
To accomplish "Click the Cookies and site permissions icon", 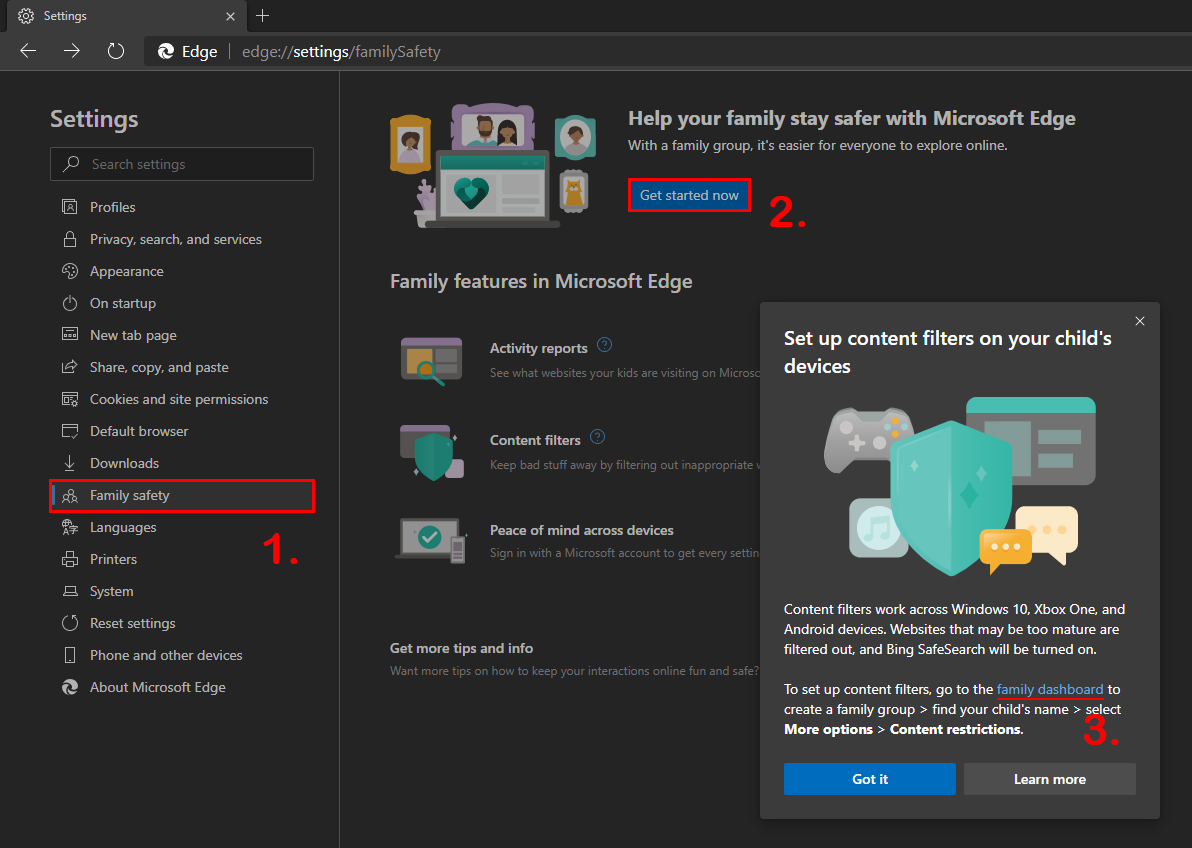I will click(x=70, y=399).
